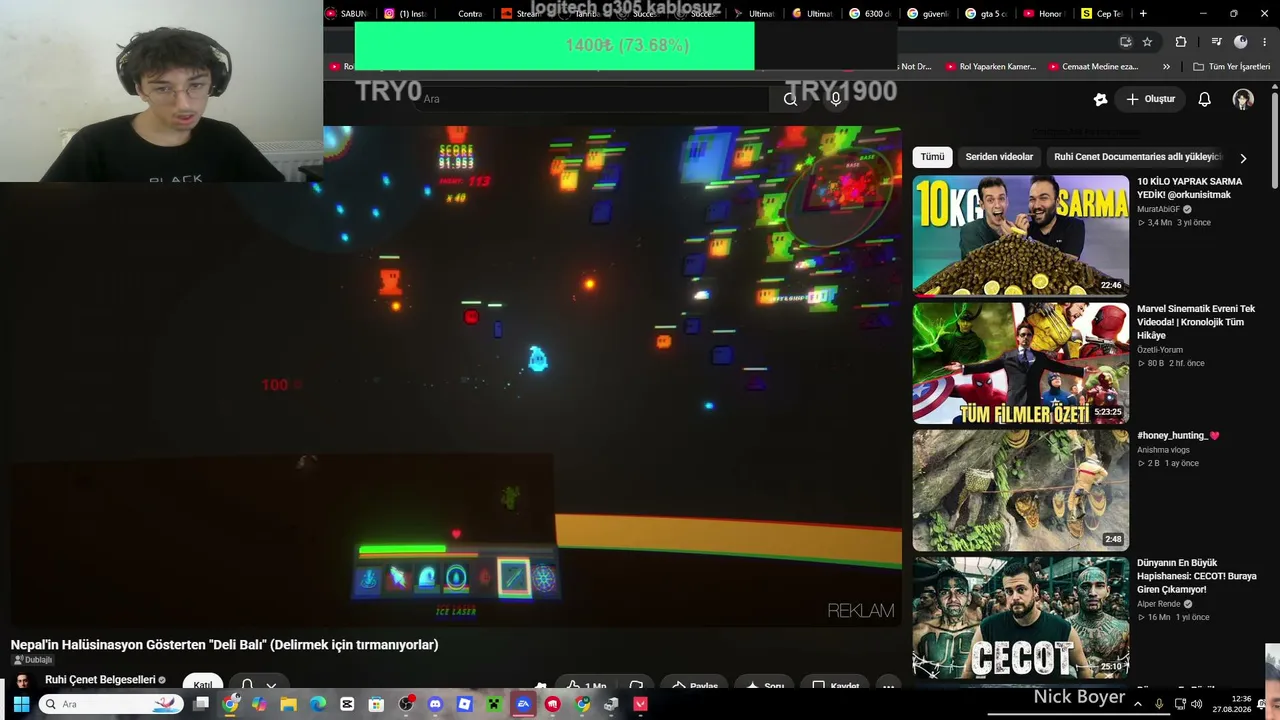
Task: Show hidden system tray icons
Action: tap(1138, 704)
